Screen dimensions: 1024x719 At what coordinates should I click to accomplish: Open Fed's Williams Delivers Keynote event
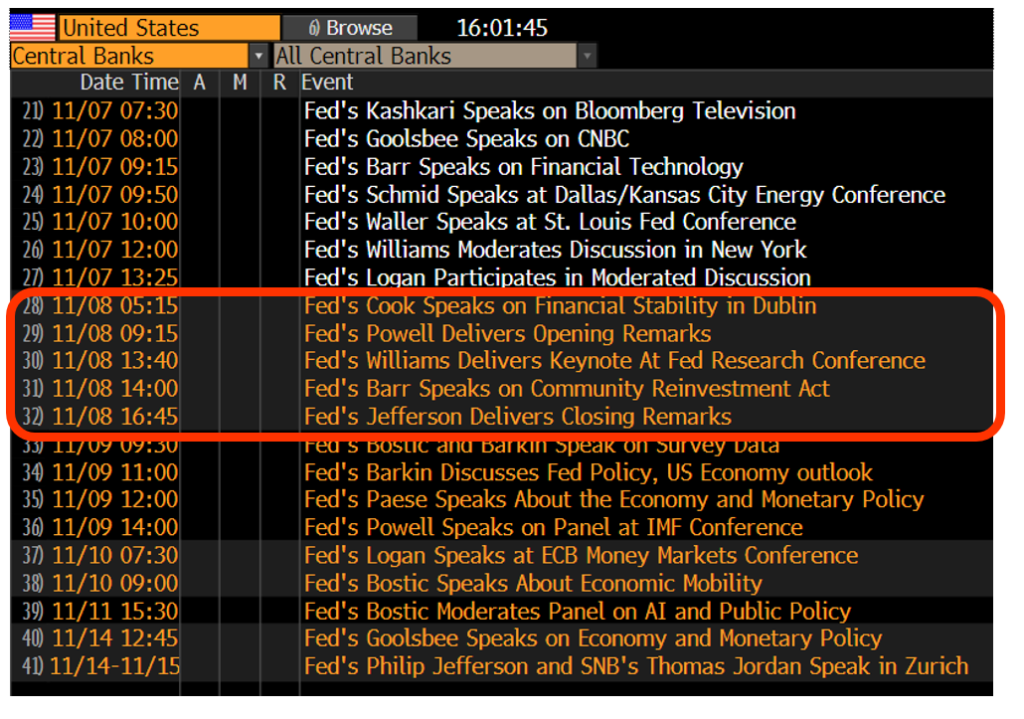(x=615, y=360)
